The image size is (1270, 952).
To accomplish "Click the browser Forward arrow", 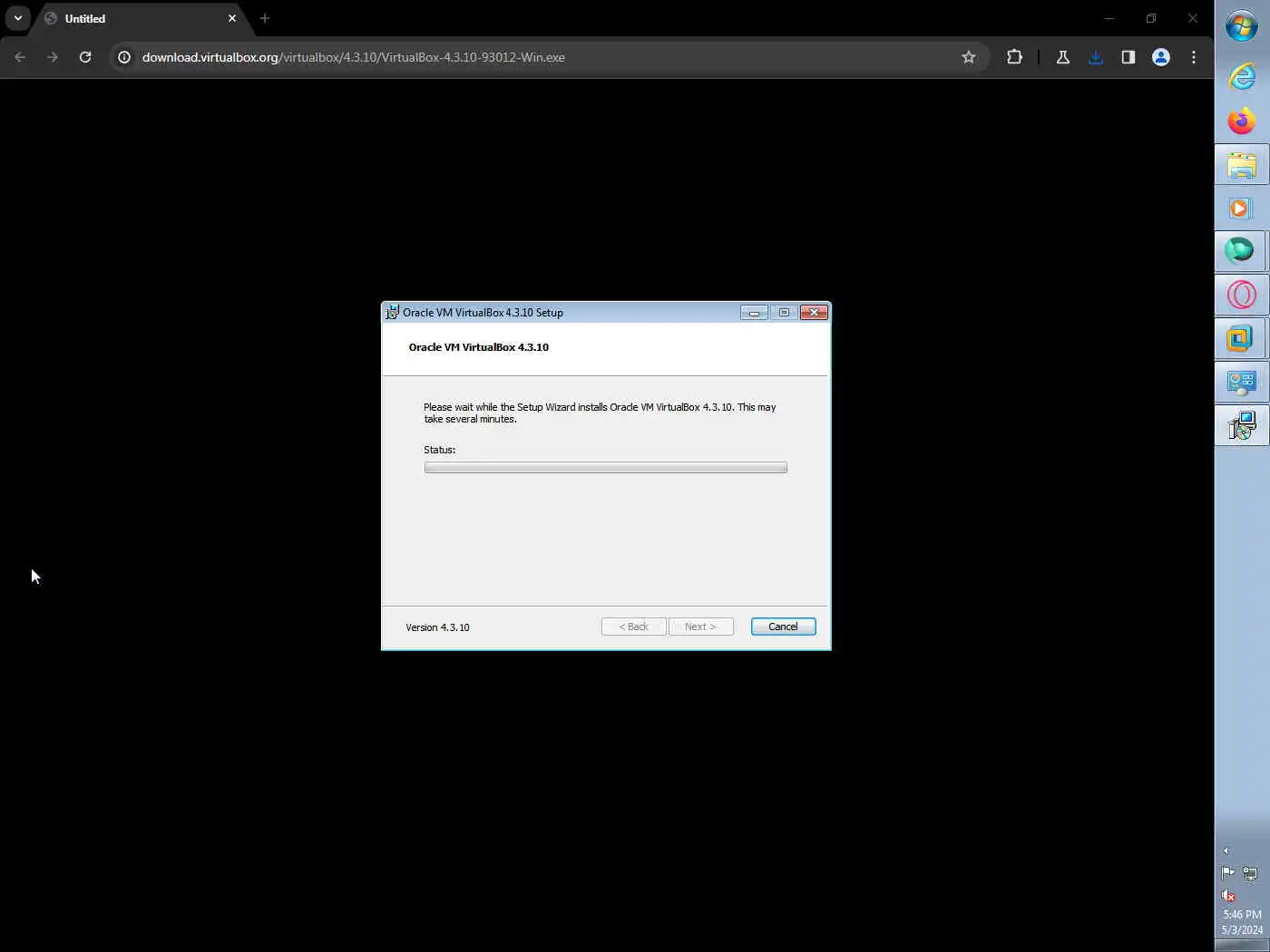I will coord(53,57).
